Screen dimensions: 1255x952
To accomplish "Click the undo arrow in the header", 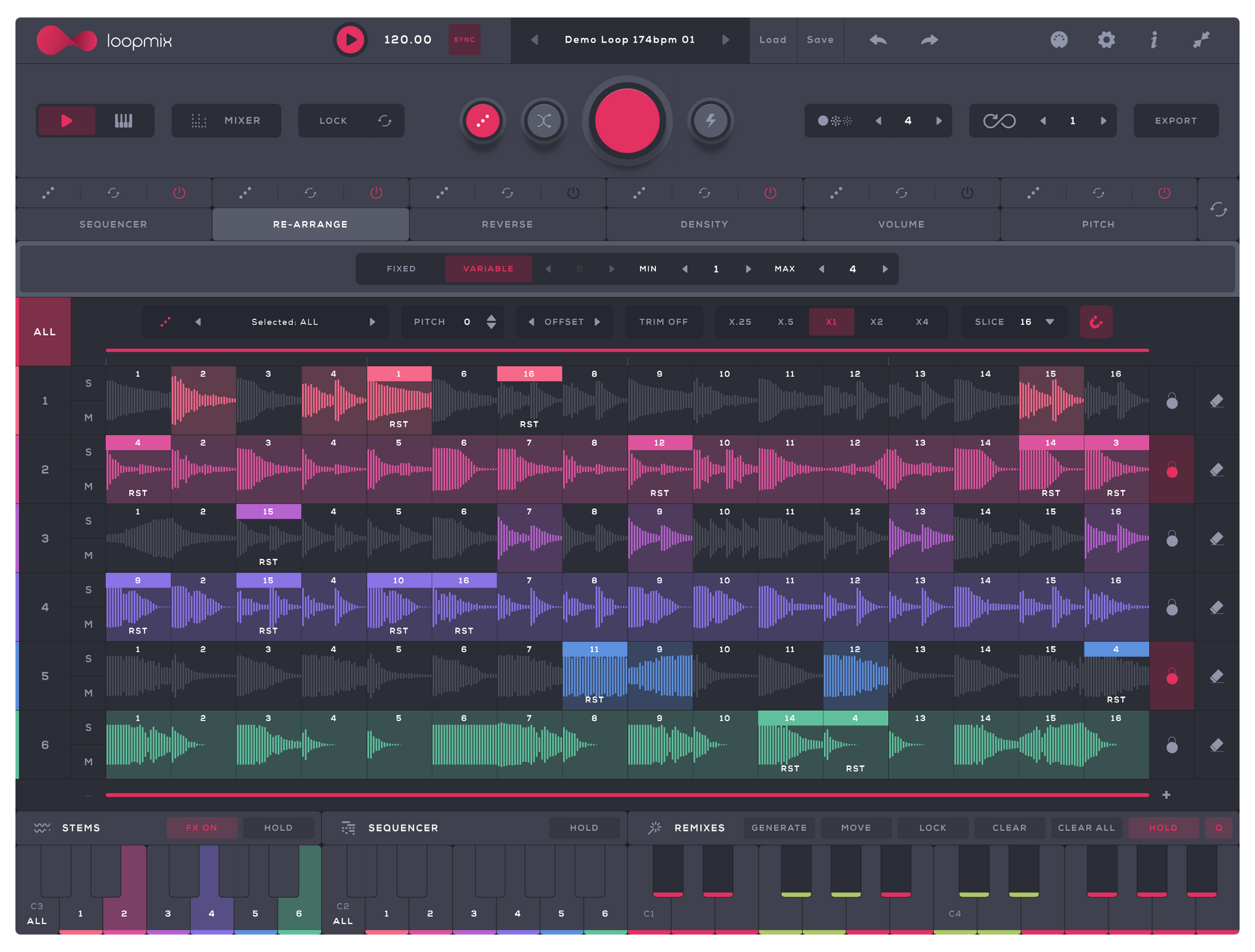I will click(878, 39).
